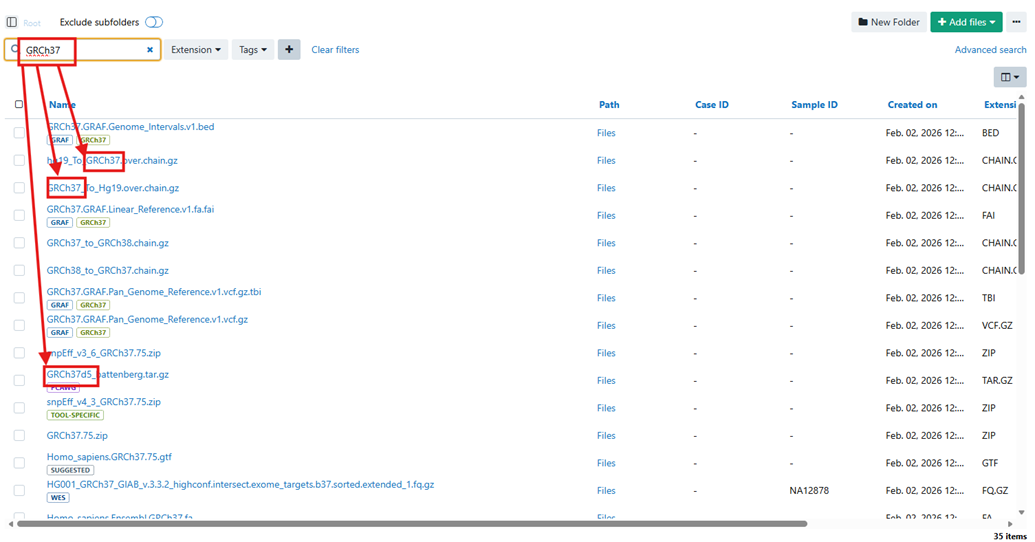Click the search magnifier icon
The width and height of the screenshot is (1035, 542).
click(x=15, y=50)
